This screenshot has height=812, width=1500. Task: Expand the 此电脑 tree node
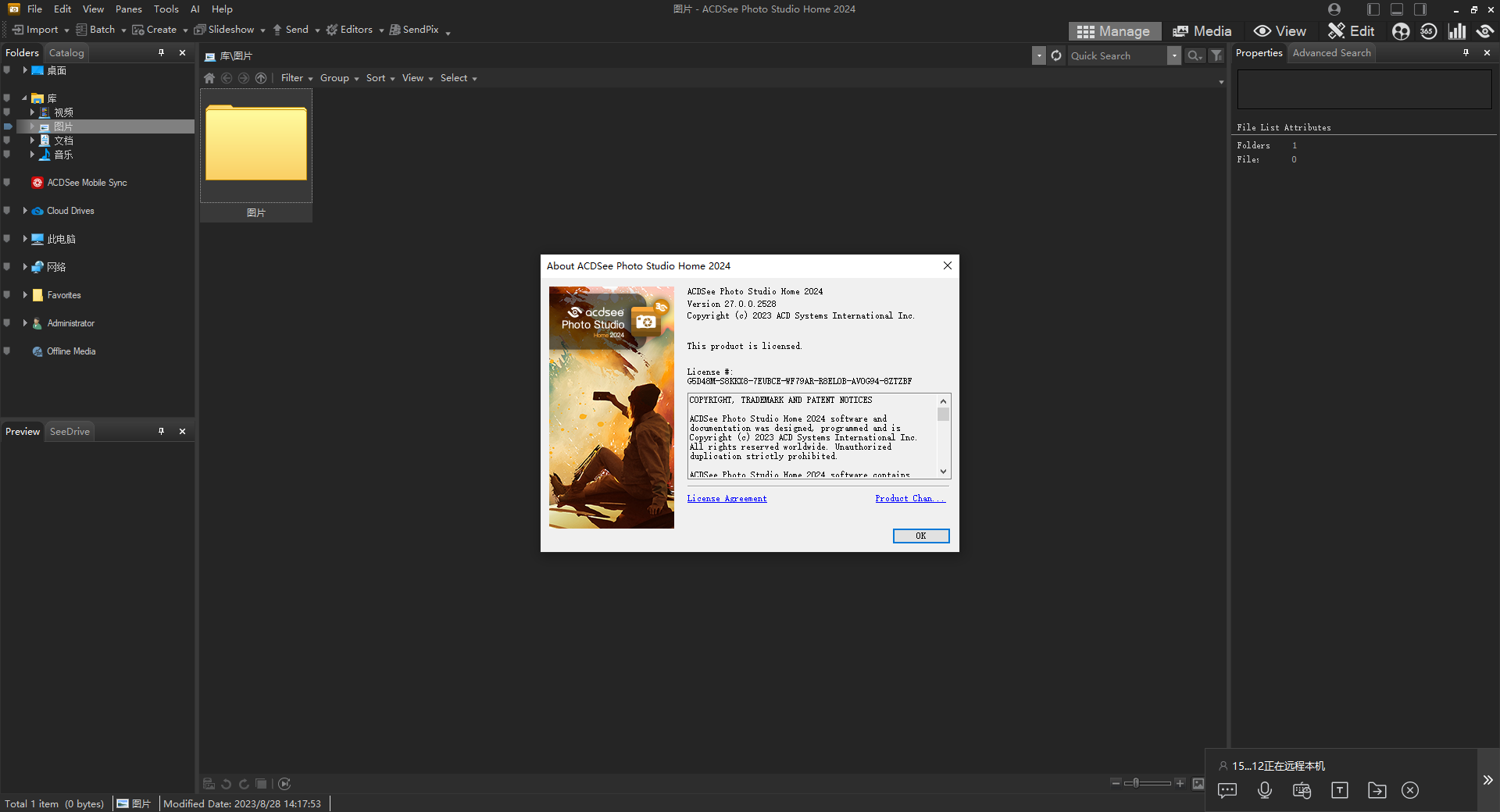point(25,239)
